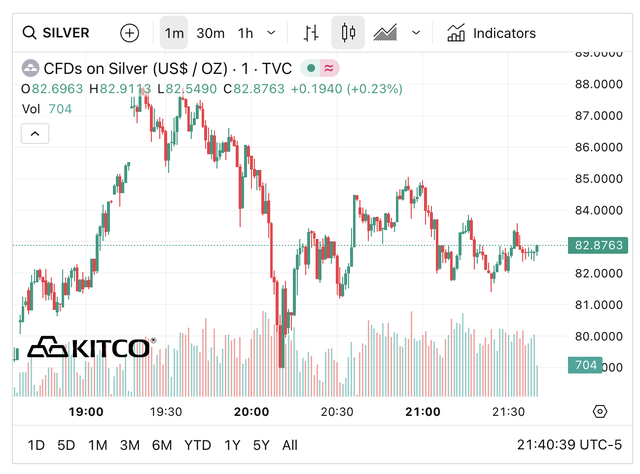Click the silver symbol logo icon
Image resolution: width=640 pixels, height=474 pixels.
30,70
